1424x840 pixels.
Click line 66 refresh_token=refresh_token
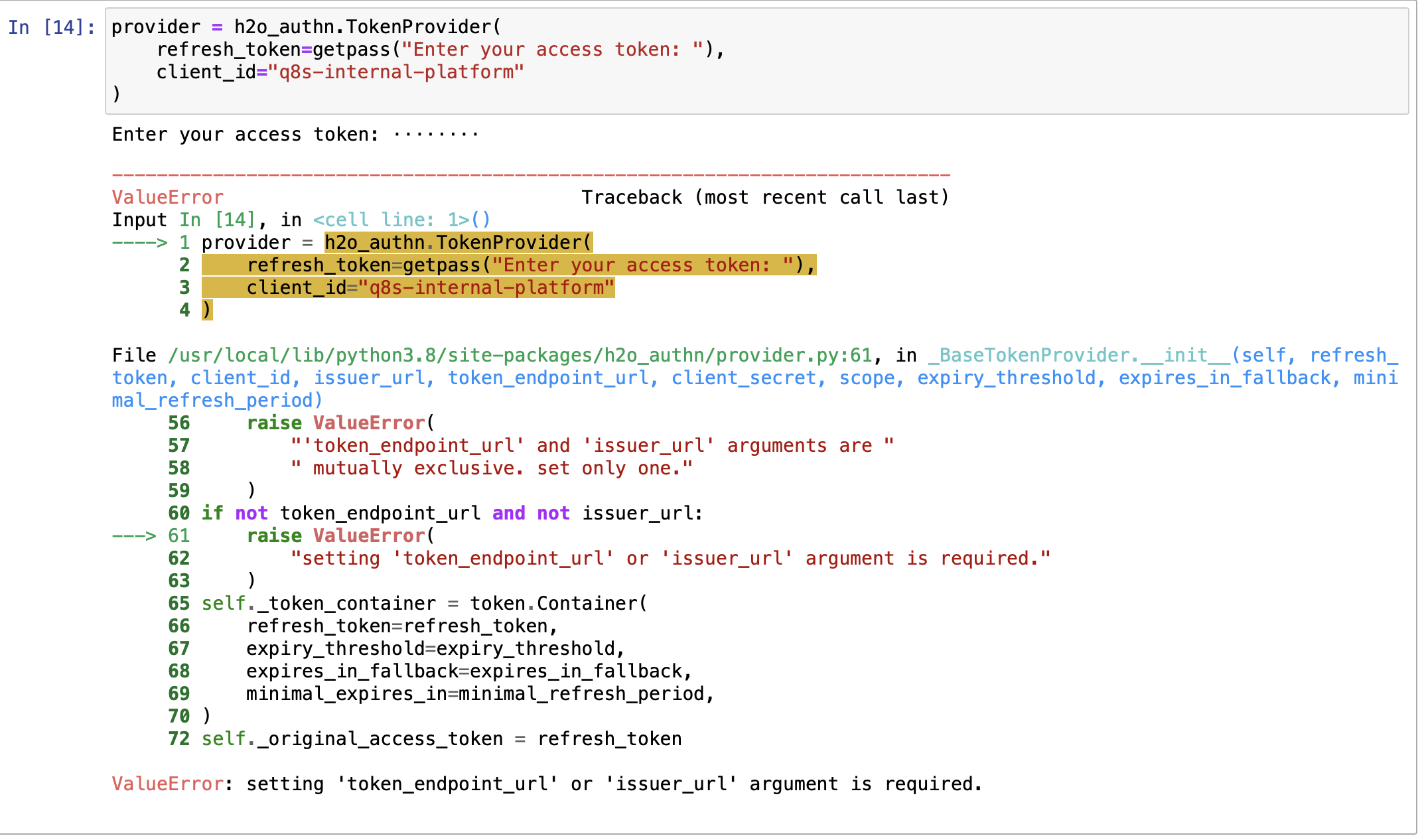tap(401, 626)
